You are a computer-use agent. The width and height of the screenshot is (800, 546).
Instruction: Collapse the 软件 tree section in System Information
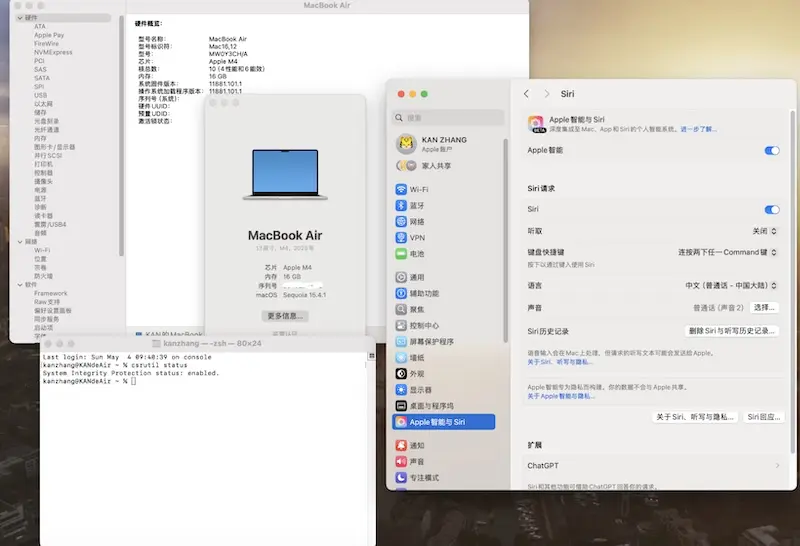click(20, 285)
